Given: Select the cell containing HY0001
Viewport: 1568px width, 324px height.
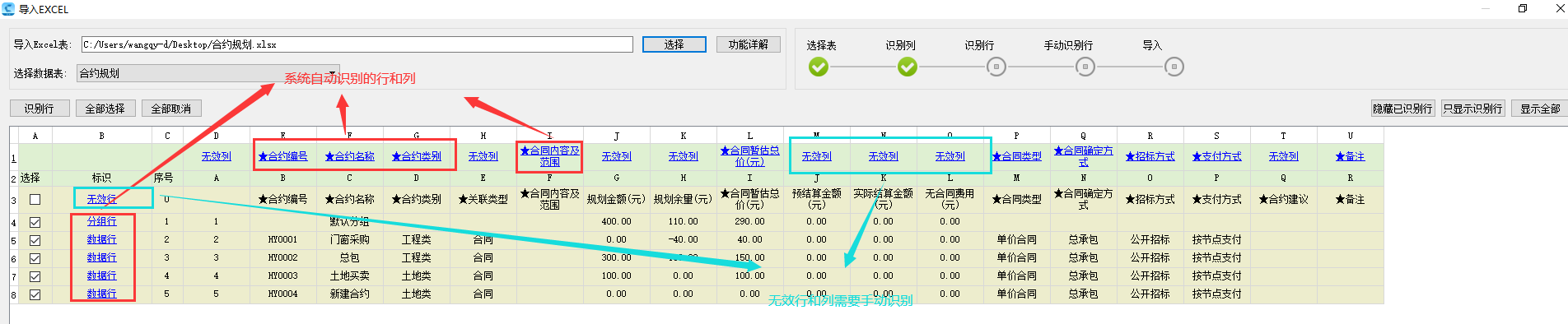Looking at the screenshot, I should [282, 239].
